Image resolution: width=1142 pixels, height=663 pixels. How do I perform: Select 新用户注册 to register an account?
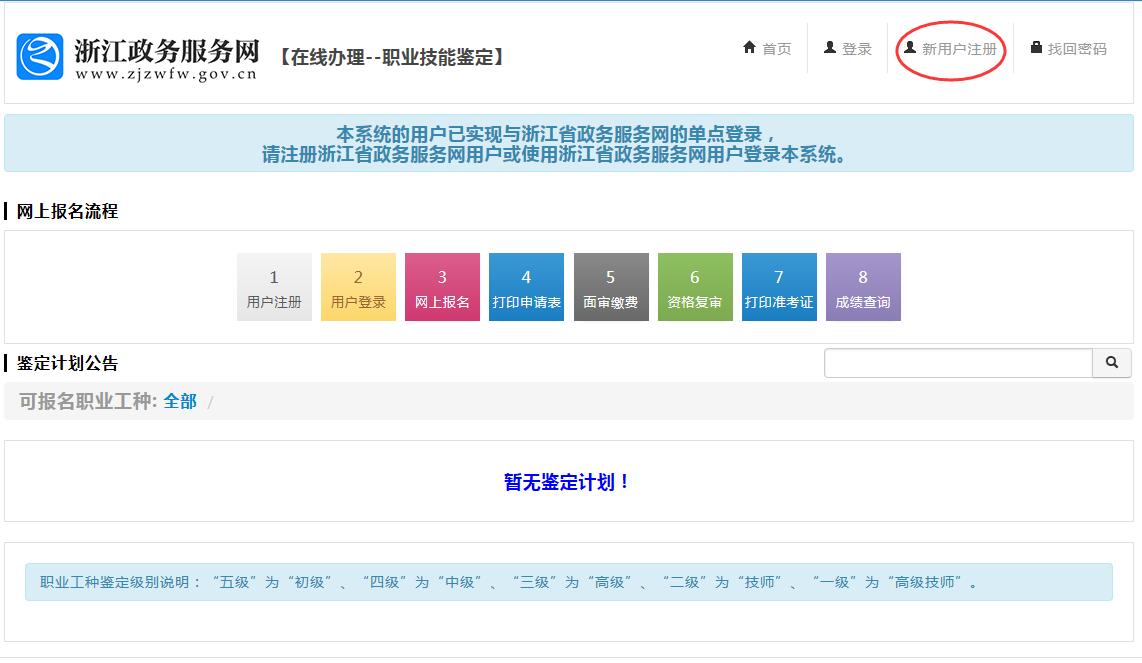959,49
